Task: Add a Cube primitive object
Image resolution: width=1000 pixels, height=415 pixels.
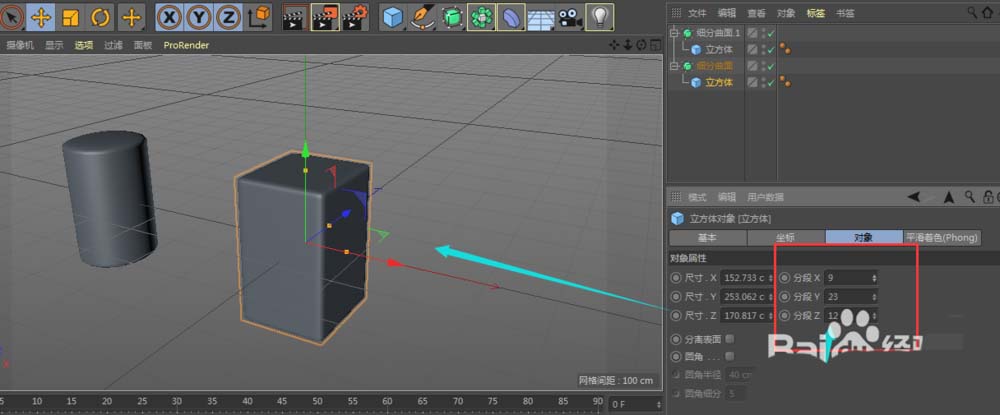Action: pos(393,17)
